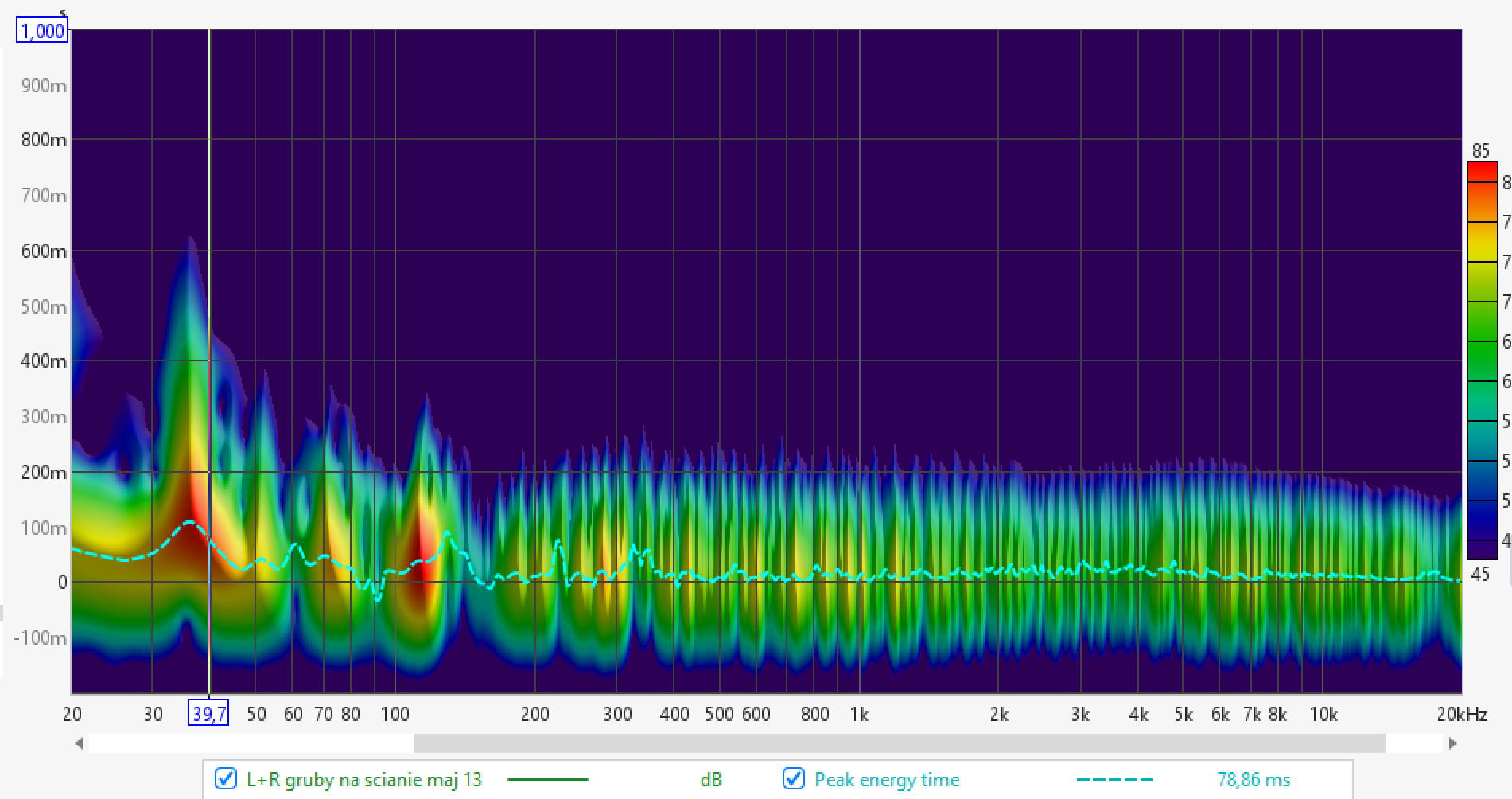Image resolution: width=1512 pixels, height=799 pixels.
Task: Click the '78,86 ms' readout value
Action: (1254, 780)
